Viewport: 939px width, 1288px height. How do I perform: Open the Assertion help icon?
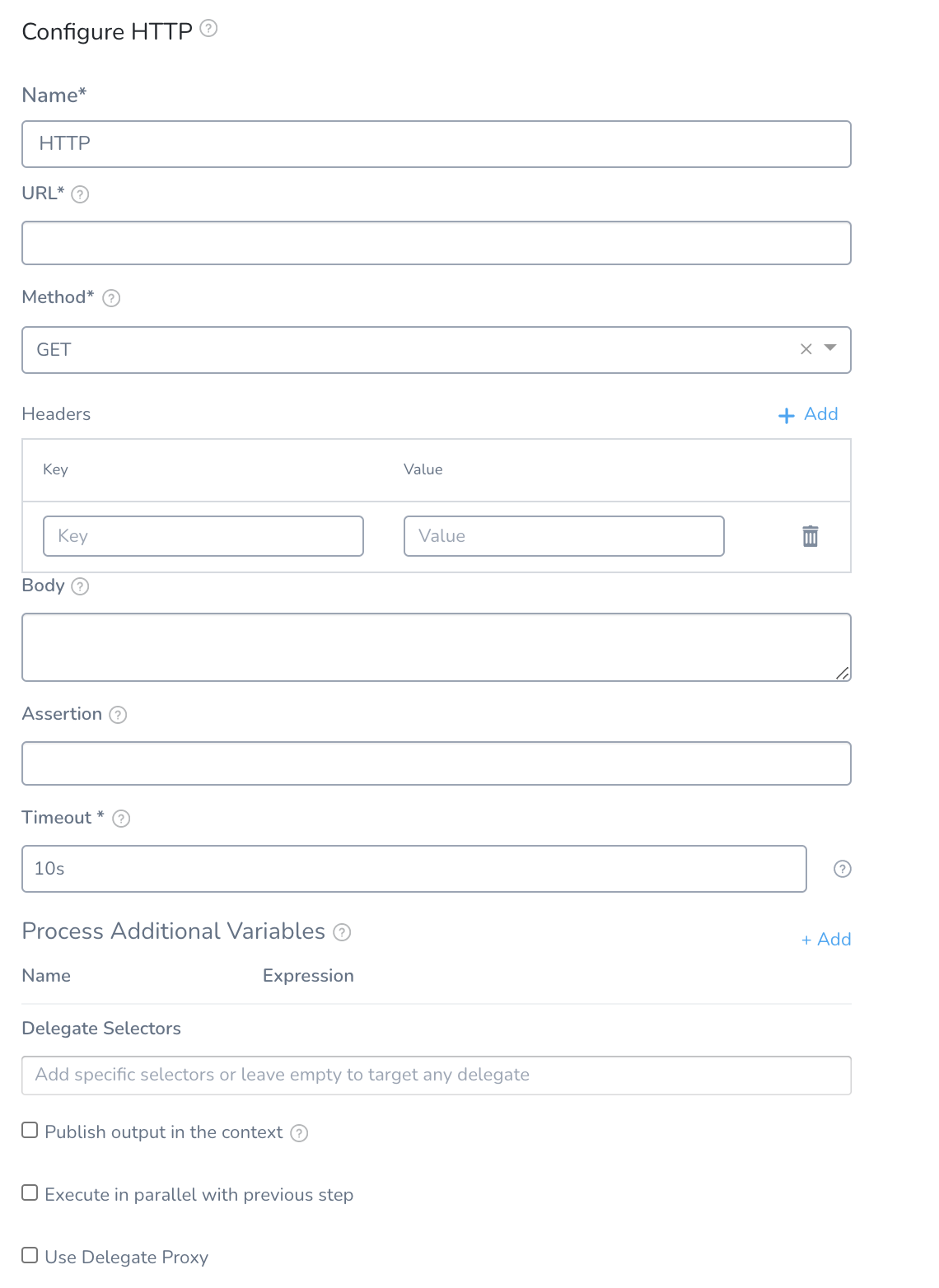[x=118, y=715]
